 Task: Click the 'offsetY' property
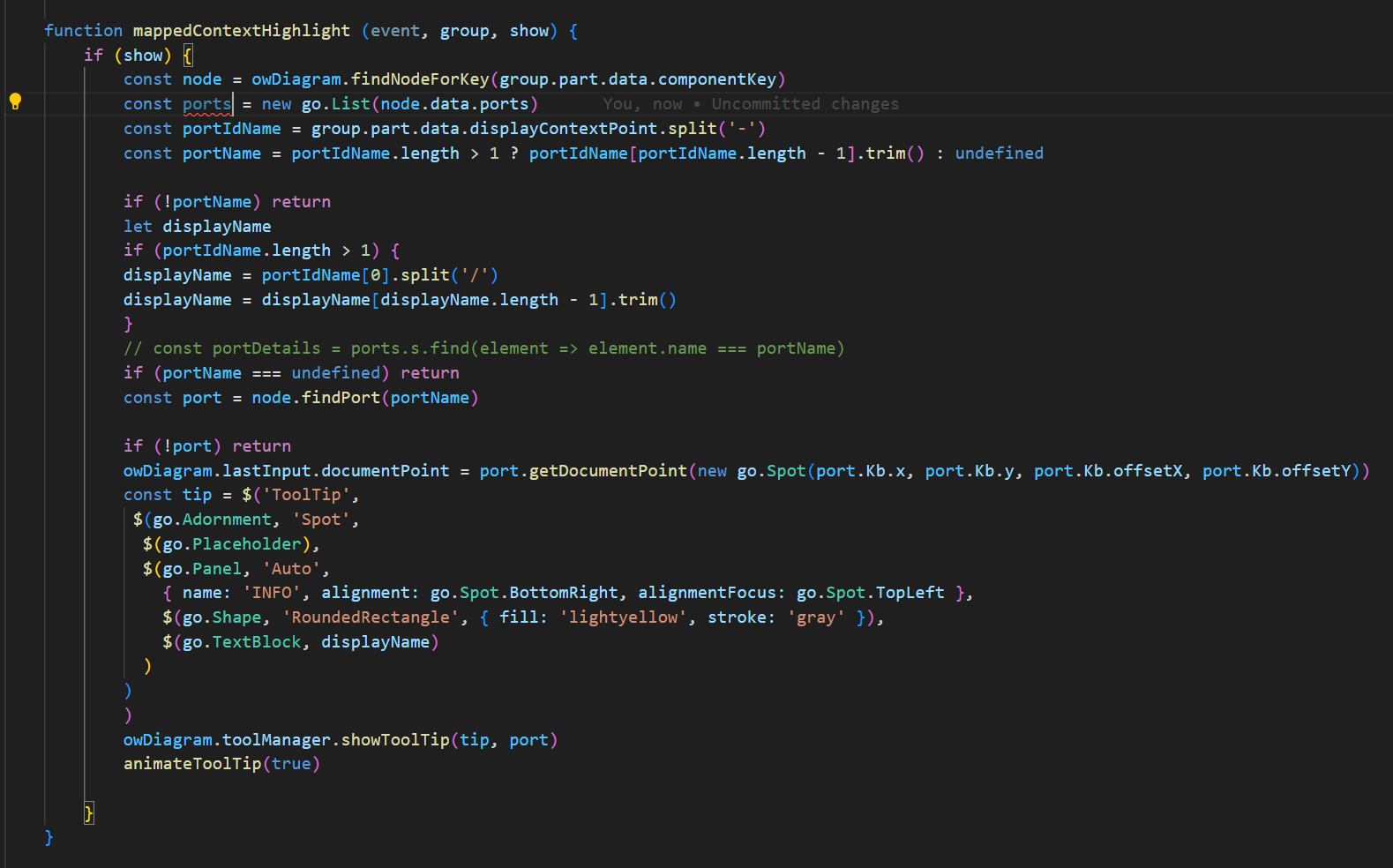click(x=1316, y=471)
